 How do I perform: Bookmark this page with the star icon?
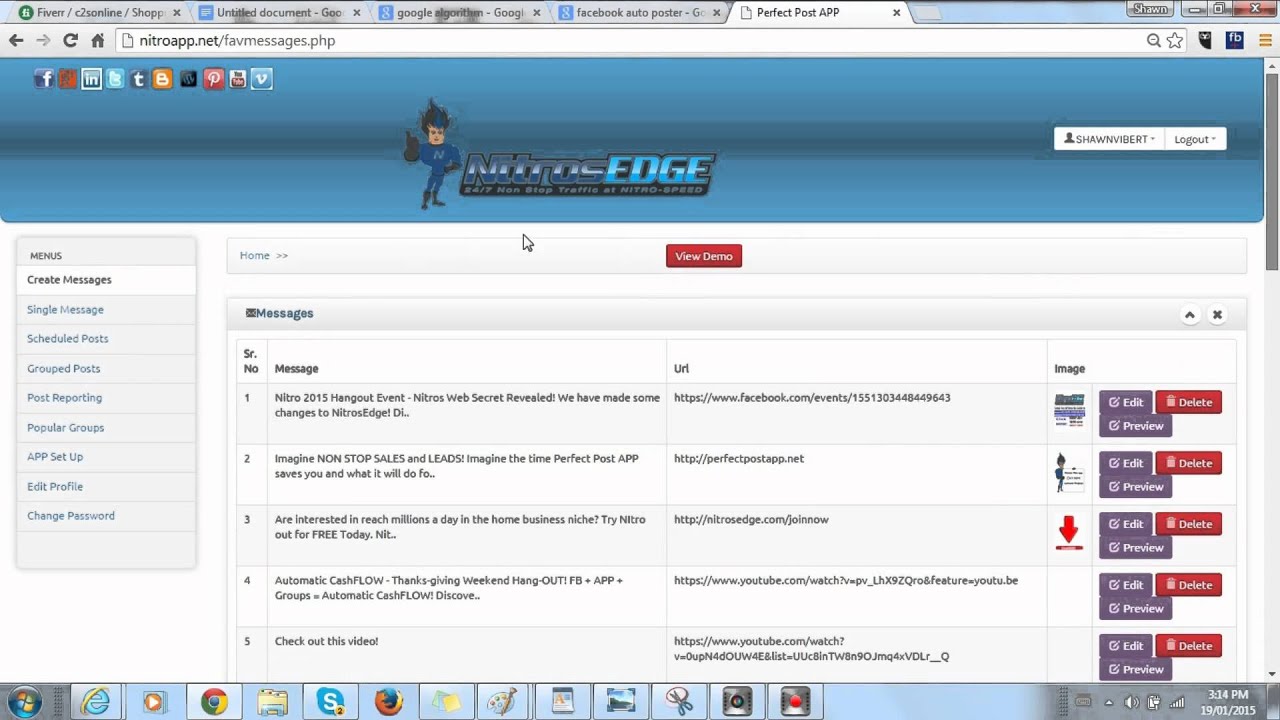(x=1175, y=40)
